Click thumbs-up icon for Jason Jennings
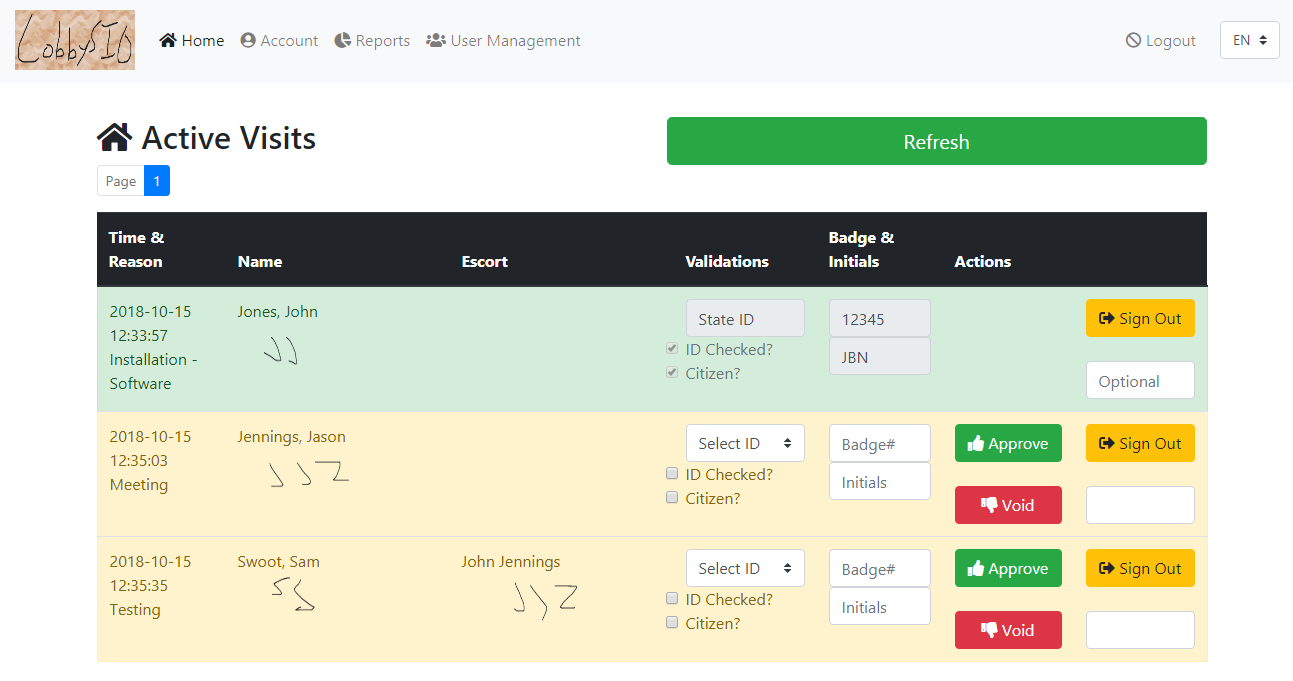 tap(976, 444)
